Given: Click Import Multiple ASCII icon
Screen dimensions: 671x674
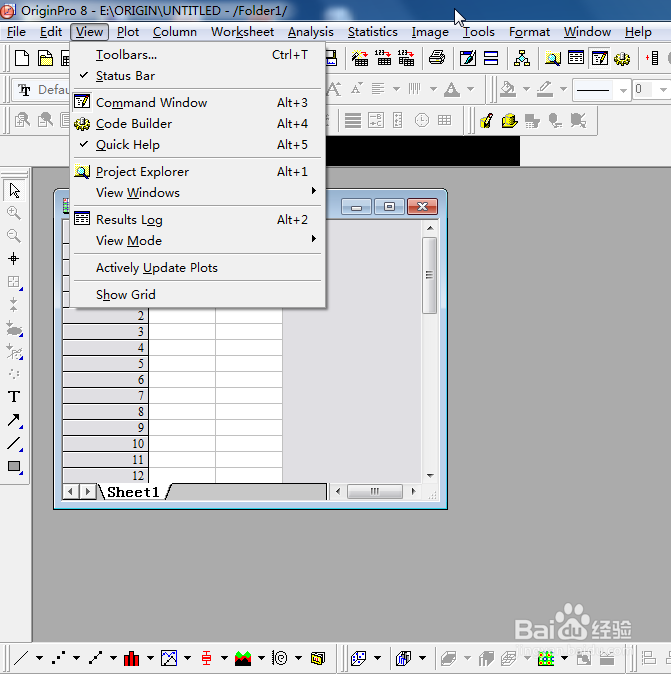Looking at the screenshot, I should tap(406, 58).
